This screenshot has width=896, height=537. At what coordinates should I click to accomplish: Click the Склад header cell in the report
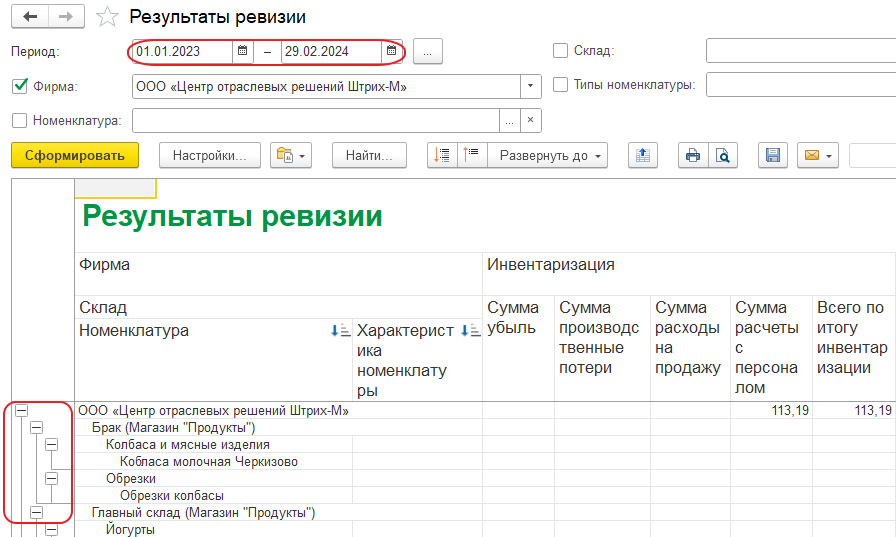[278, 307]
